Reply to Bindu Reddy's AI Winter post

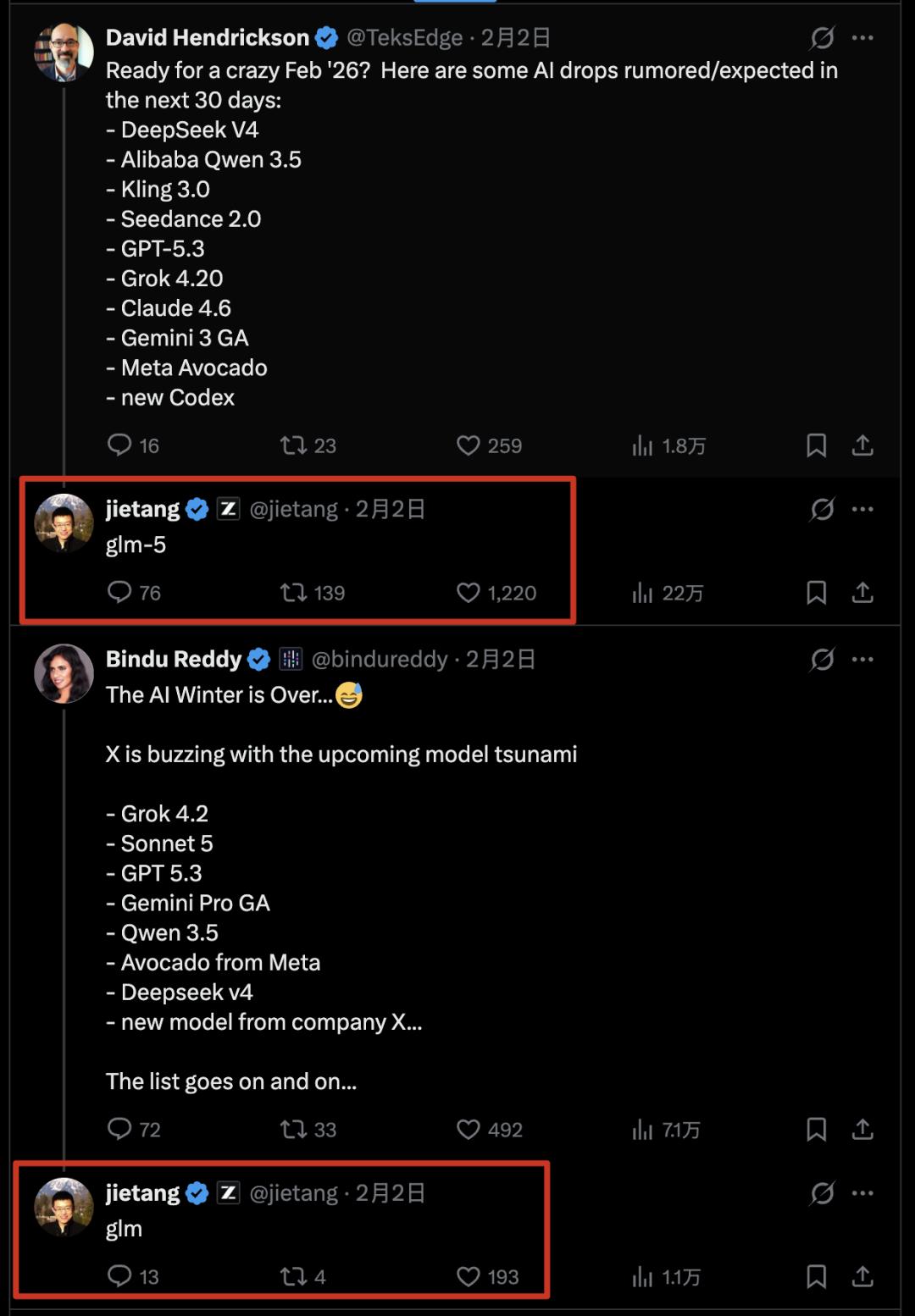119,1128
